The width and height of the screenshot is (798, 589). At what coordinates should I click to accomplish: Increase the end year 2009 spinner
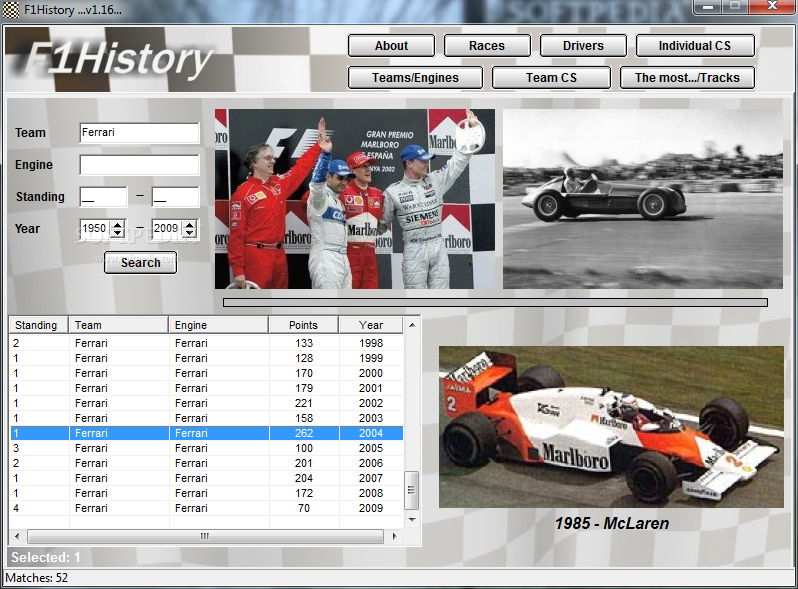(190, 225)
